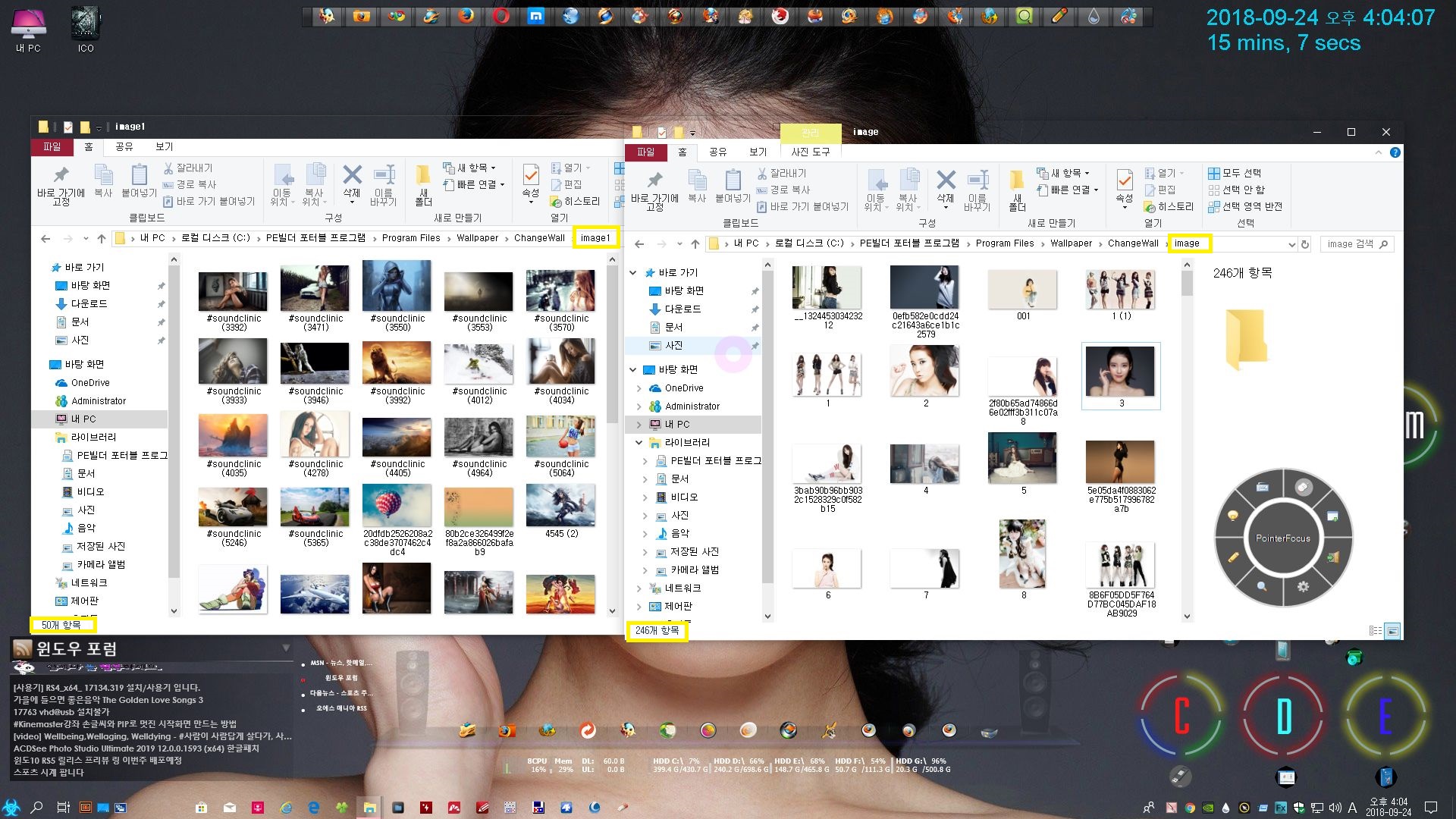The image size is (1456, 819).
Task: Select 제어판 in image window navigation pane
Action: point(678,607)
